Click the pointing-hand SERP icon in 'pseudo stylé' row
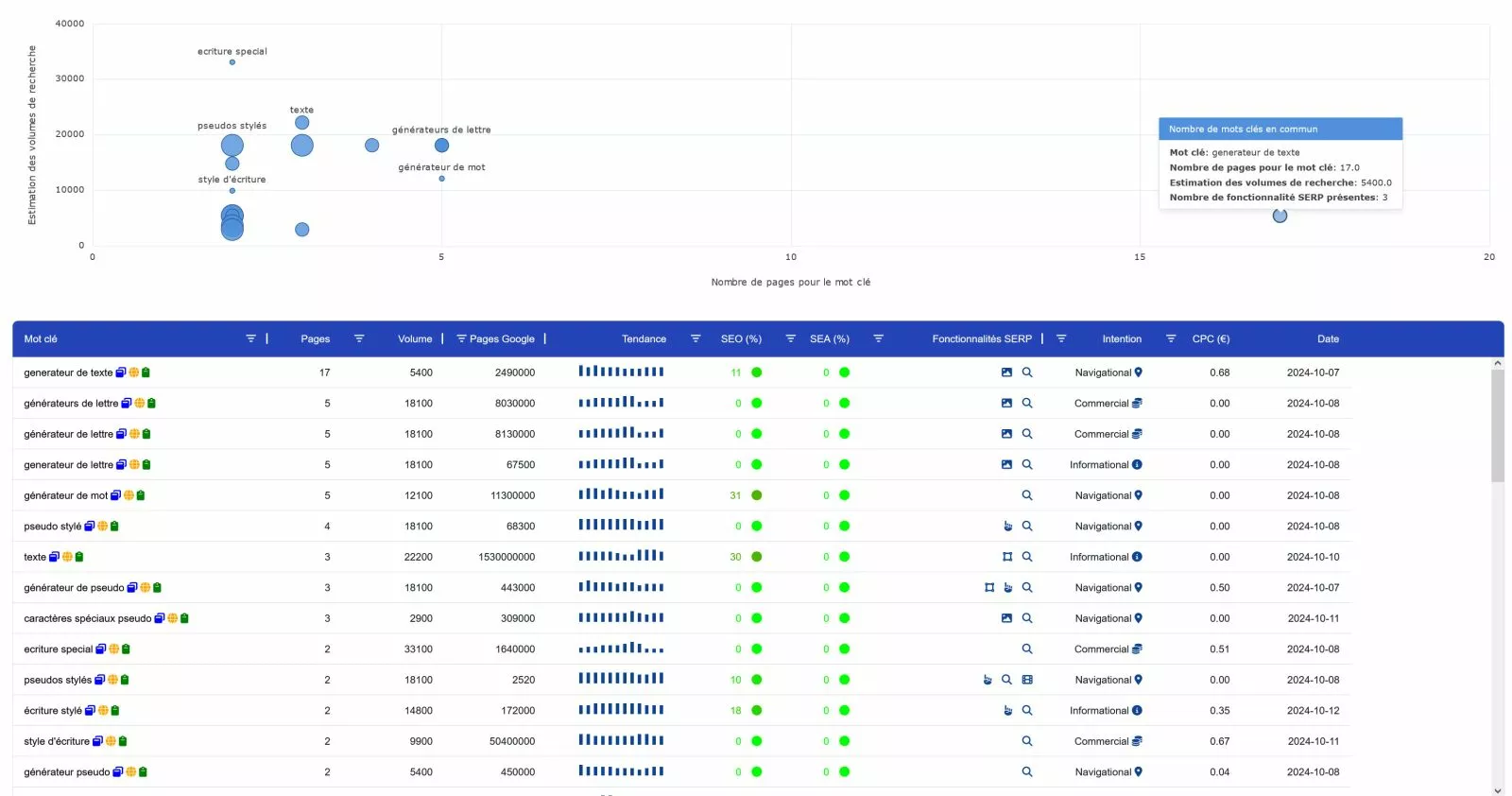 (x=1008, y=527)
